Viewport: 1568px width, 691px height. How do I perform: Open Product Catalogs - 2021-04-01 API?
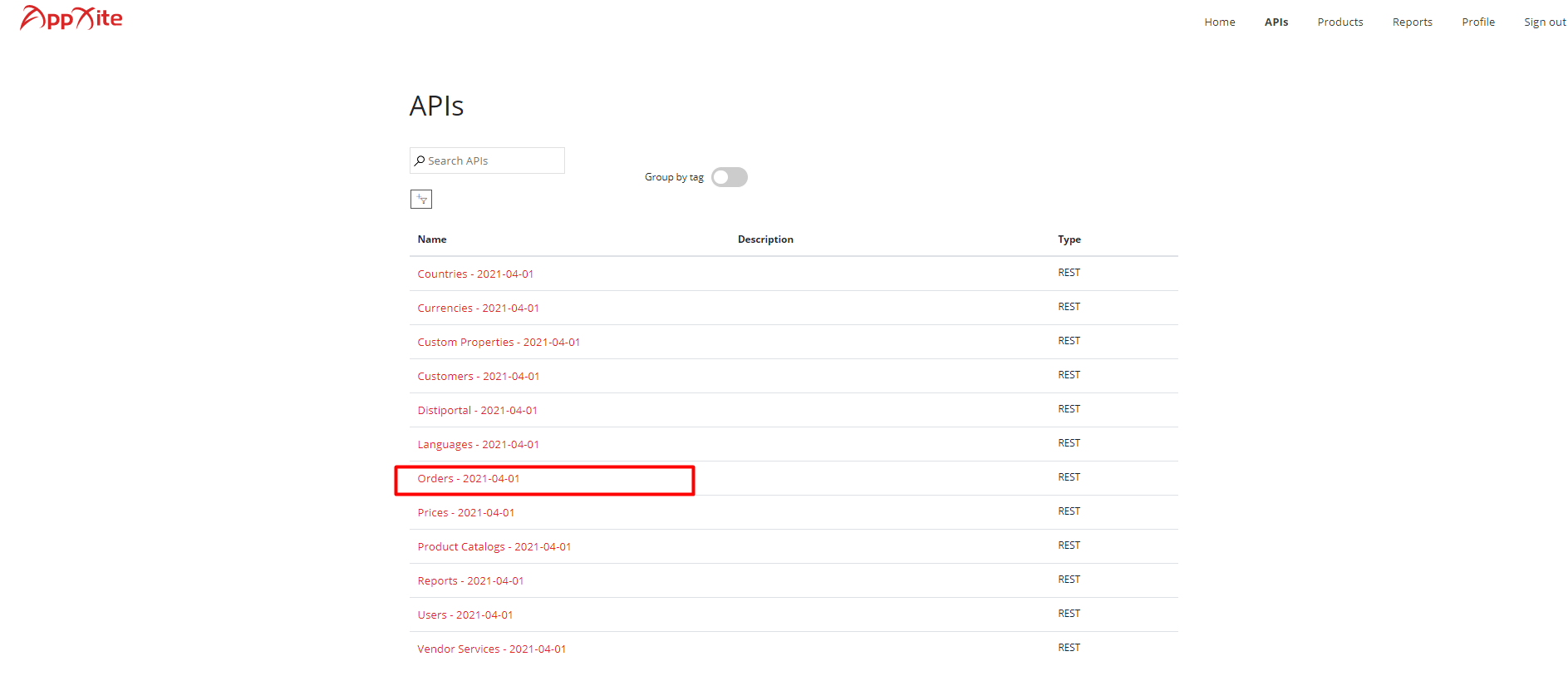[x=494, y=546]
